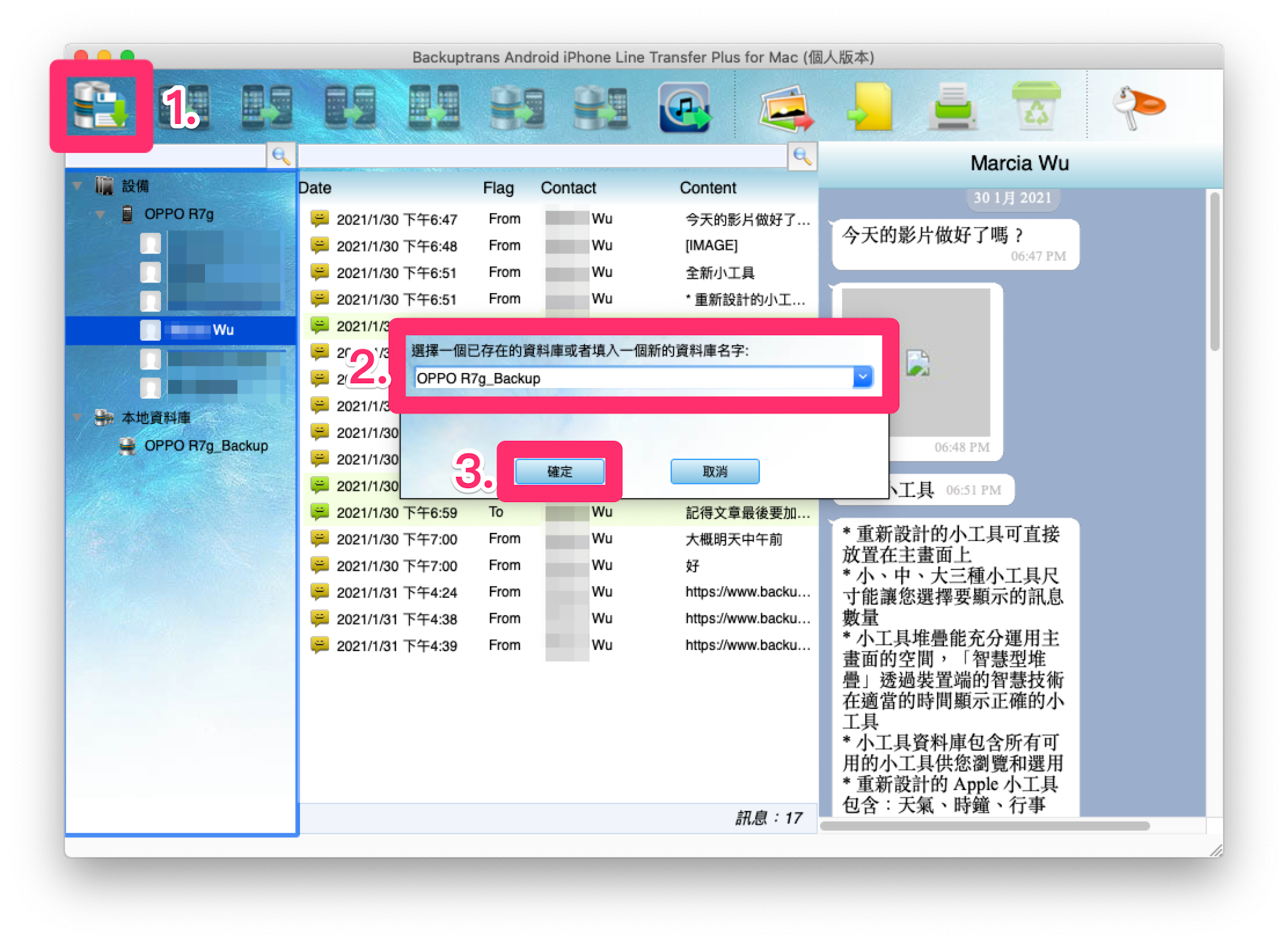Image resolution: width=1288 pixels, height=943 pixels.
Task: Click the selected Wu contact avatar icon
Action: [150, 330]
